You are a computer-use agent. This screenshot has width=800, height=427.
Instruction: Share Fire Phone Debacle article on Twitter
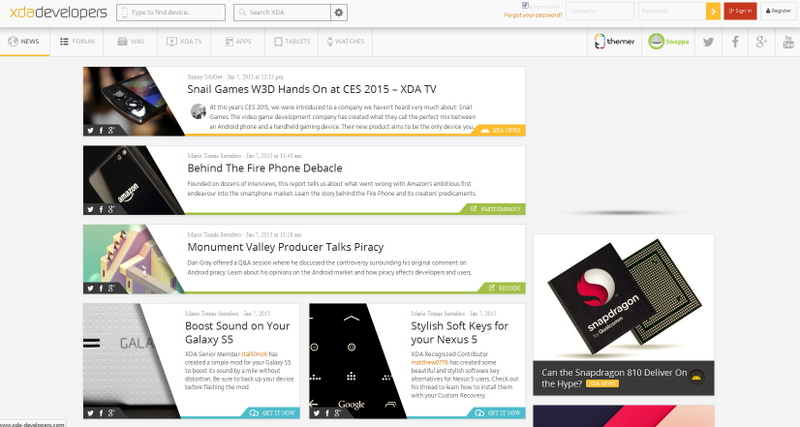90,209
